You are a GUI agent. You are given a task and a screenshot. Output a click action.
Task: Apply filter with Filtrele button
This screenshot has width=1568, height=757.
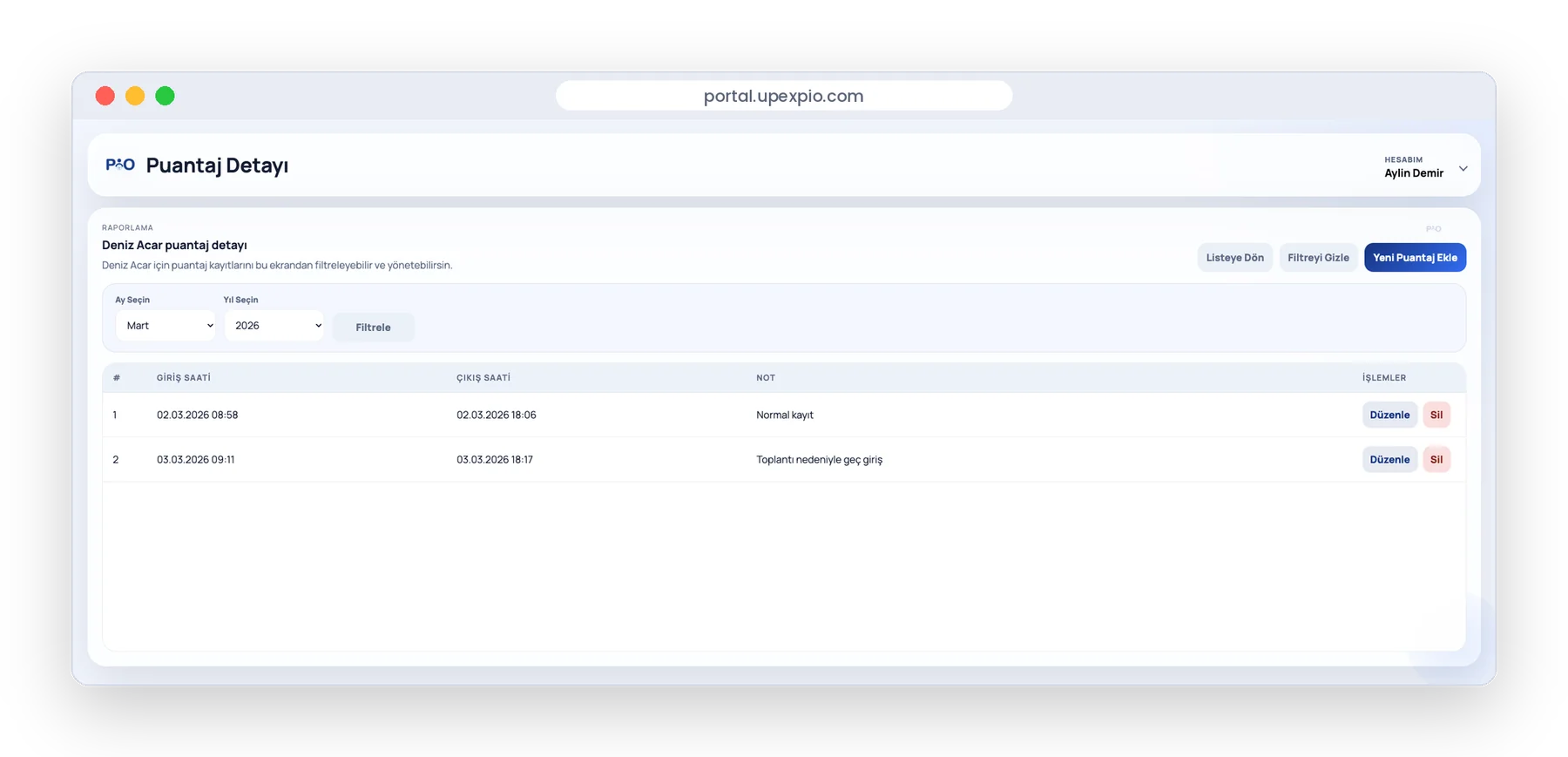pyautogui.click(x=373, y=328)
